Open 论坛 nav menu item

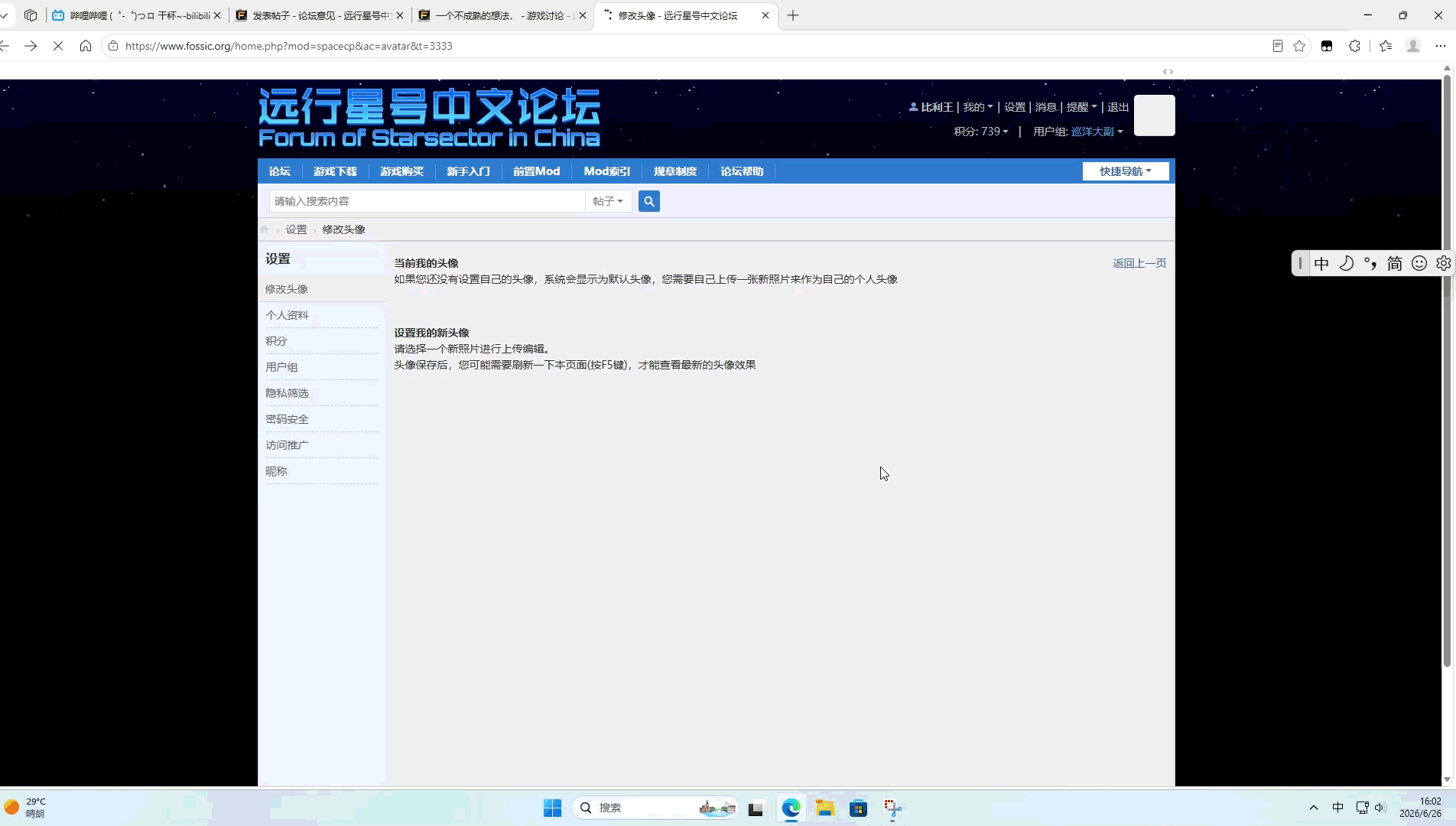pos(280,171)
